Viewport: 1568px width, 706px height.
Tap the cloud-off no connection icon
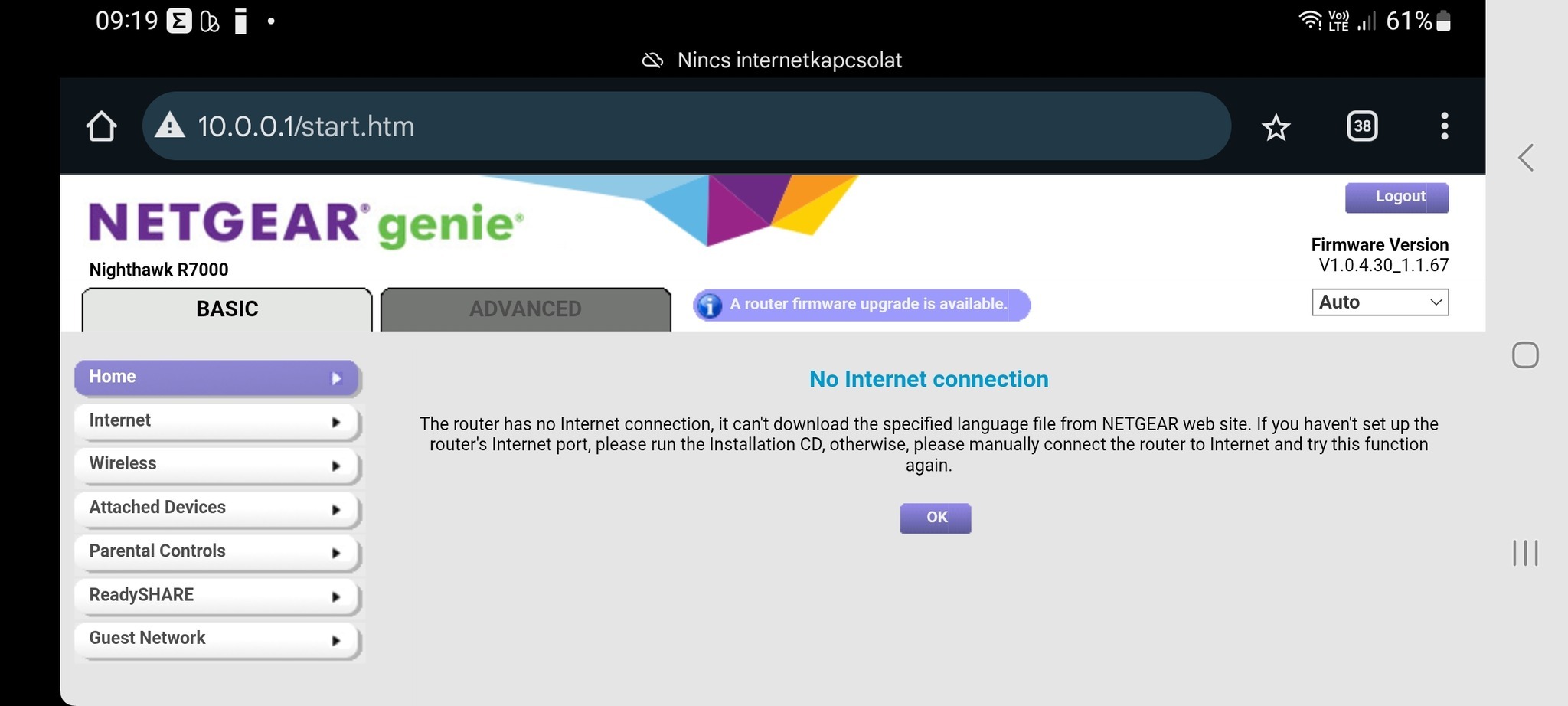pos(652,60)
